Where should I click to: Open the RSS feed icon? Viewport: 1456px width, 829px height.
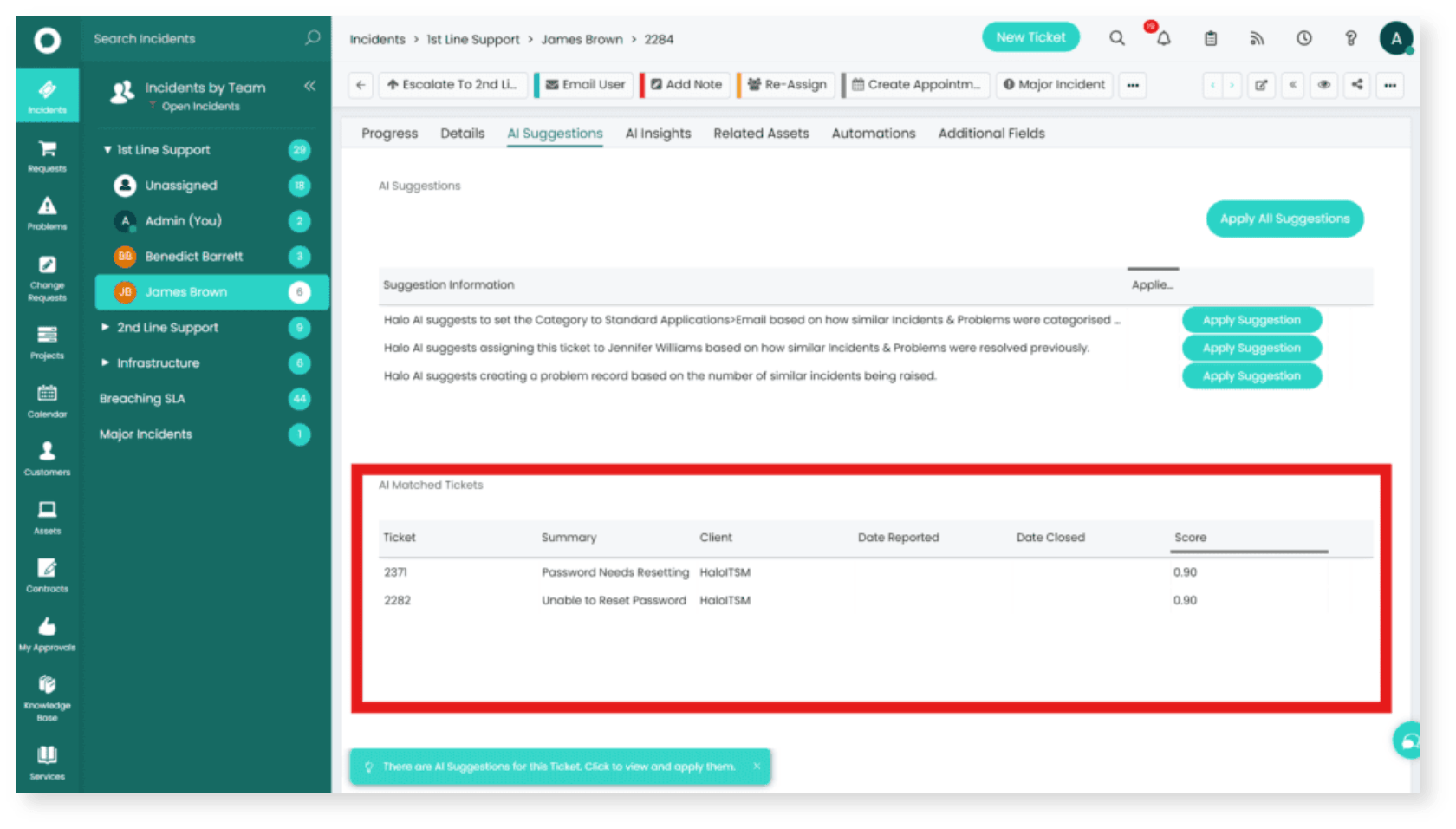pos(1257,39)
